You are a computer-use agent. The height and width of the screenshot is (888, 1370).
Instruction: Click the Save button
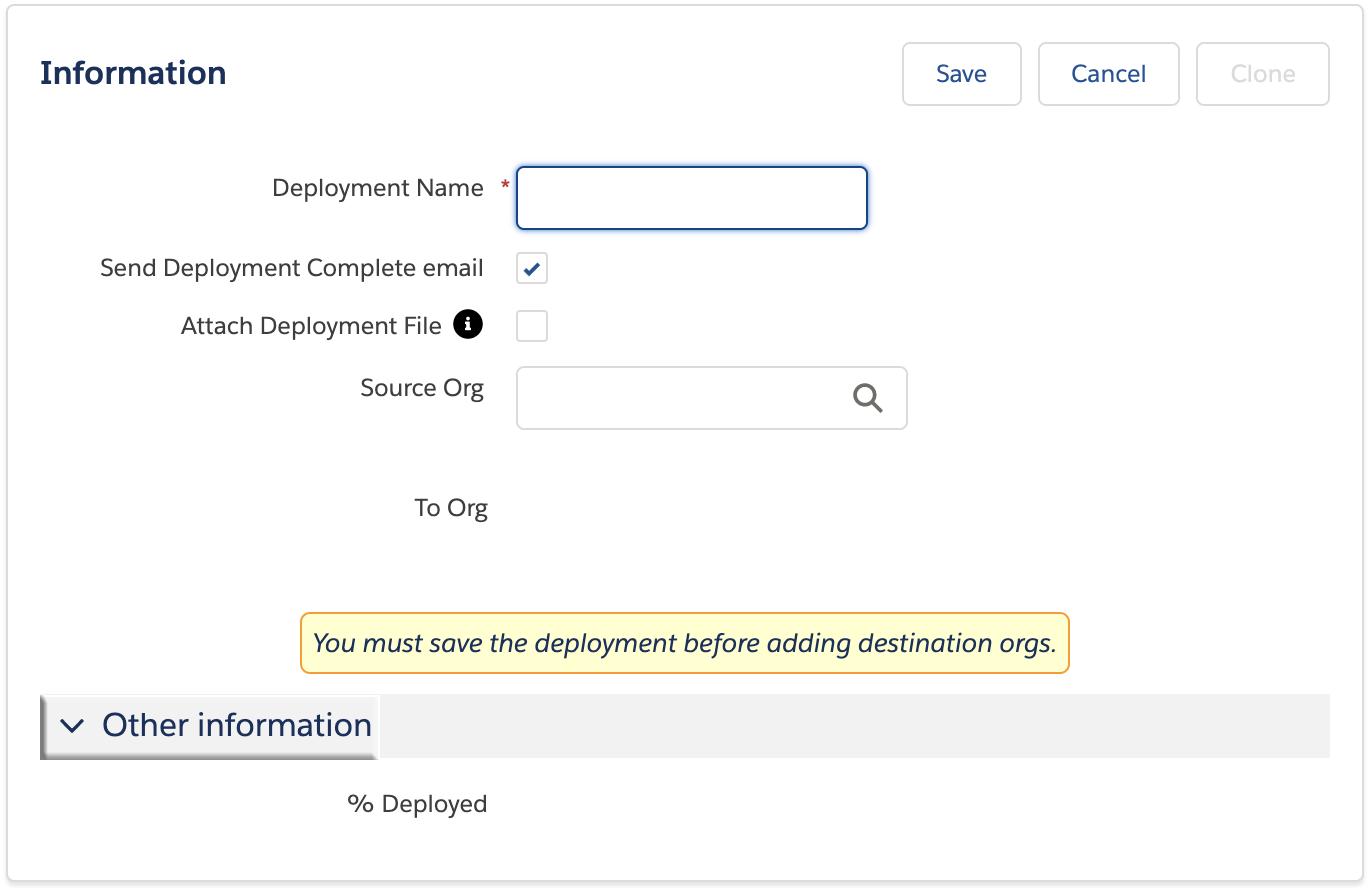pos(961,74)
